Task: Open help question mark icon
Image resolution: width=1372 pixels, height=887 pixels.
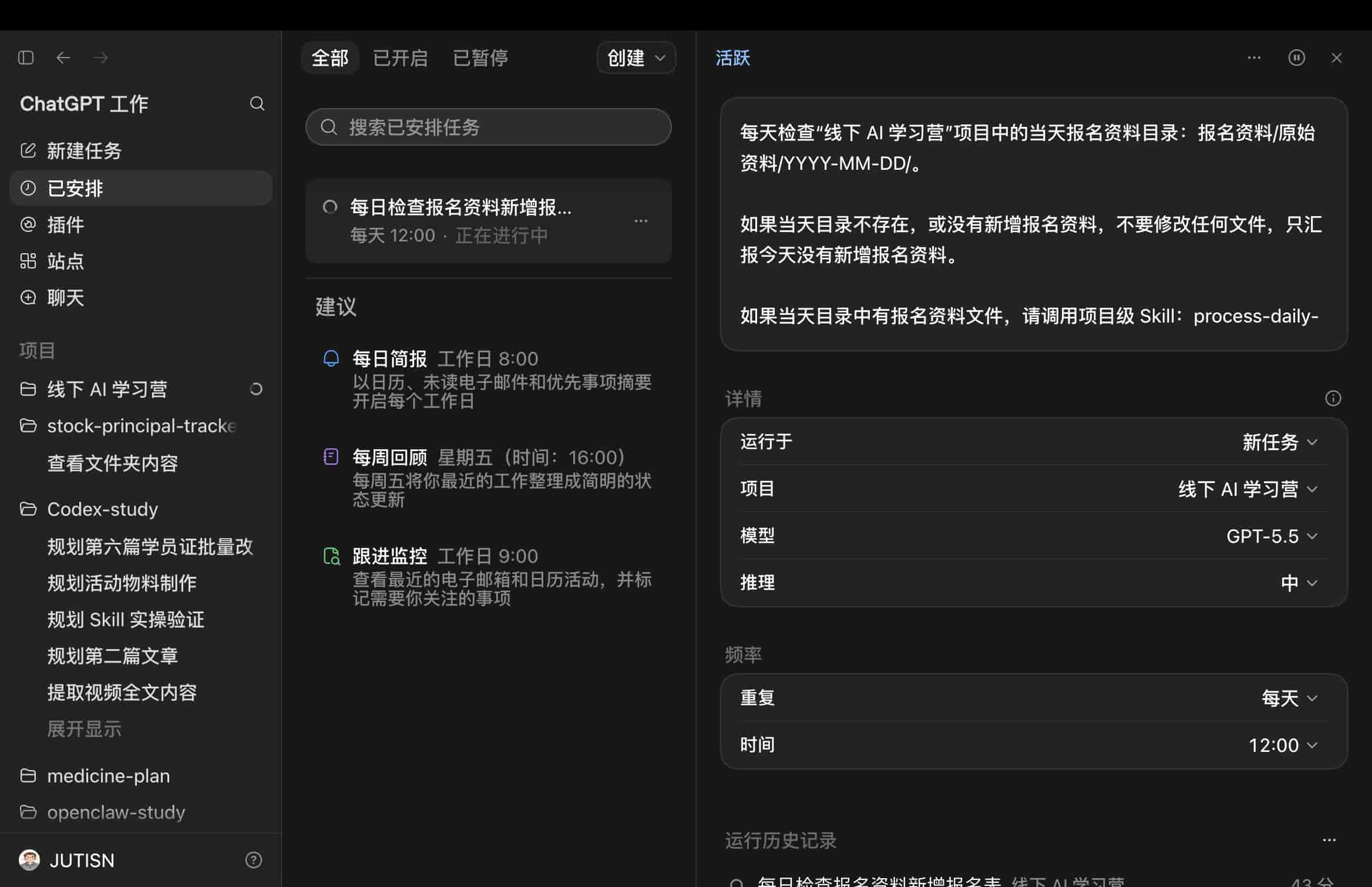Action: pyautogui.click(x=253, y=860)
